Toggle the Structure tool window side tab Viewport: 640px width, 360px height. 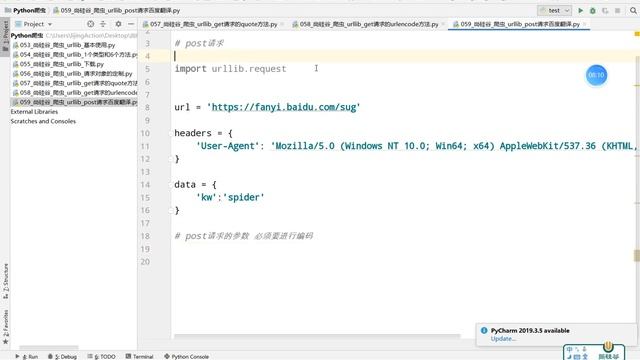click(5, 281)
